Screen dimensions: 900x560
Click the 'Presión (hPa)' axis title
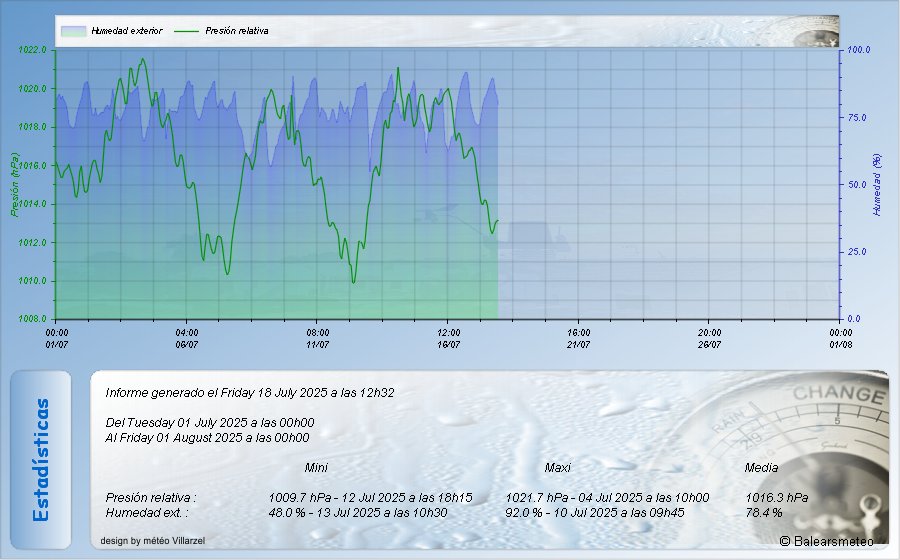14,184
